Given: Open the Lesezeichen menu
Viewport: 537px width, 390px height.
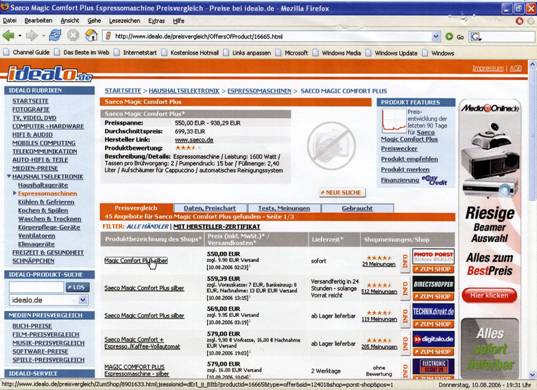Looking at the screenshot, I should click(x=124, y=21).
